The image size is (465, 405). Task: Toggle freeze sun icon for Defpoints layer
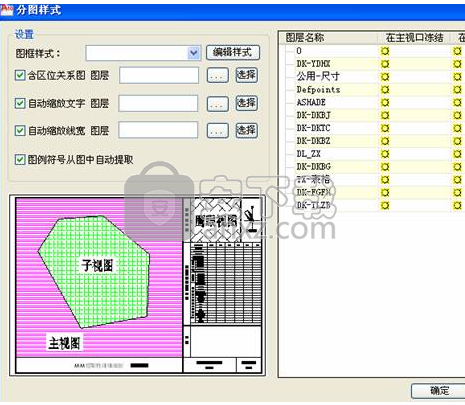[x=385, y=90]
